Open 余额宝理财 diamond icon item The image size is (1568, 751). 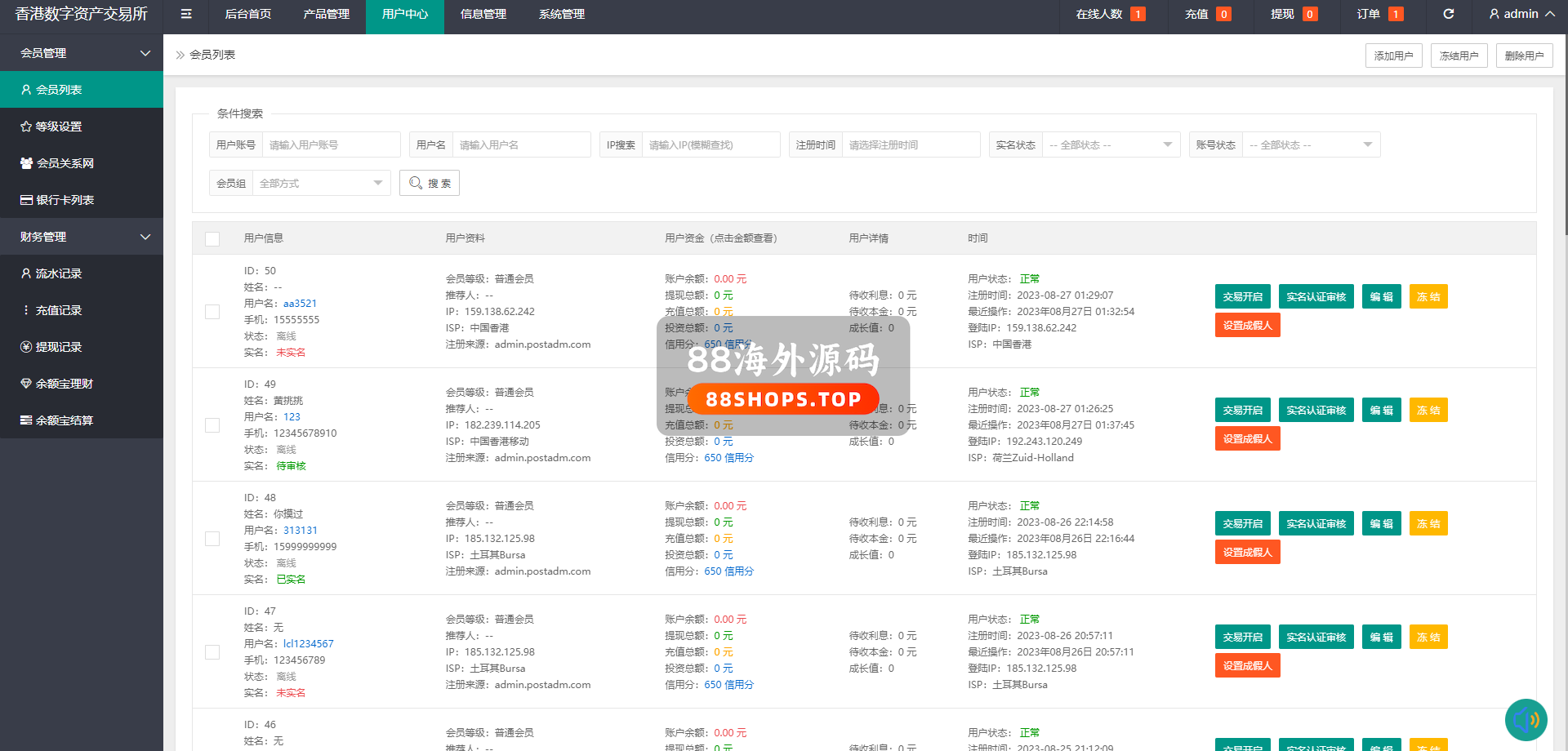point(64,384)
